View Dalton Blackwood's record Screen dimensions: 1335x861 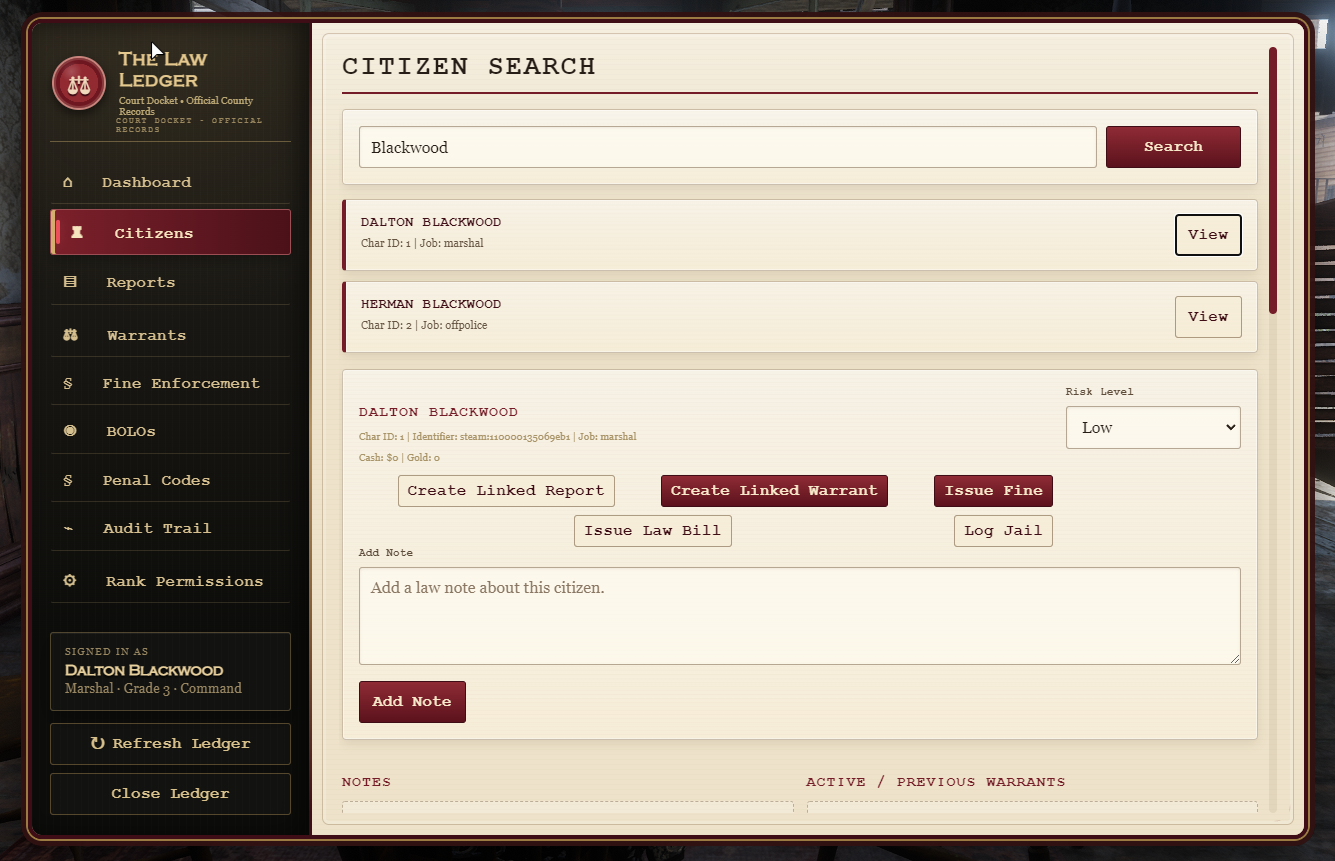point(1208,235)
